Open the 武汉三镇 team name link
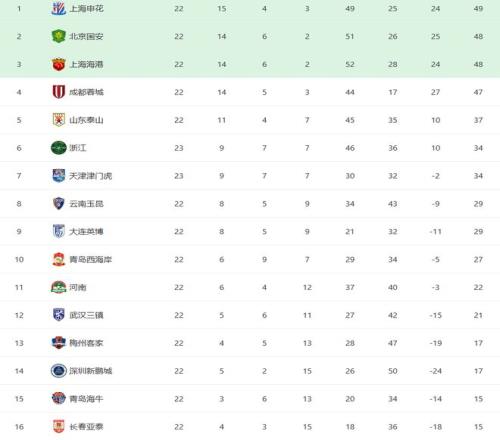Viewport: 500px width, 440px height. pos(86,315)
